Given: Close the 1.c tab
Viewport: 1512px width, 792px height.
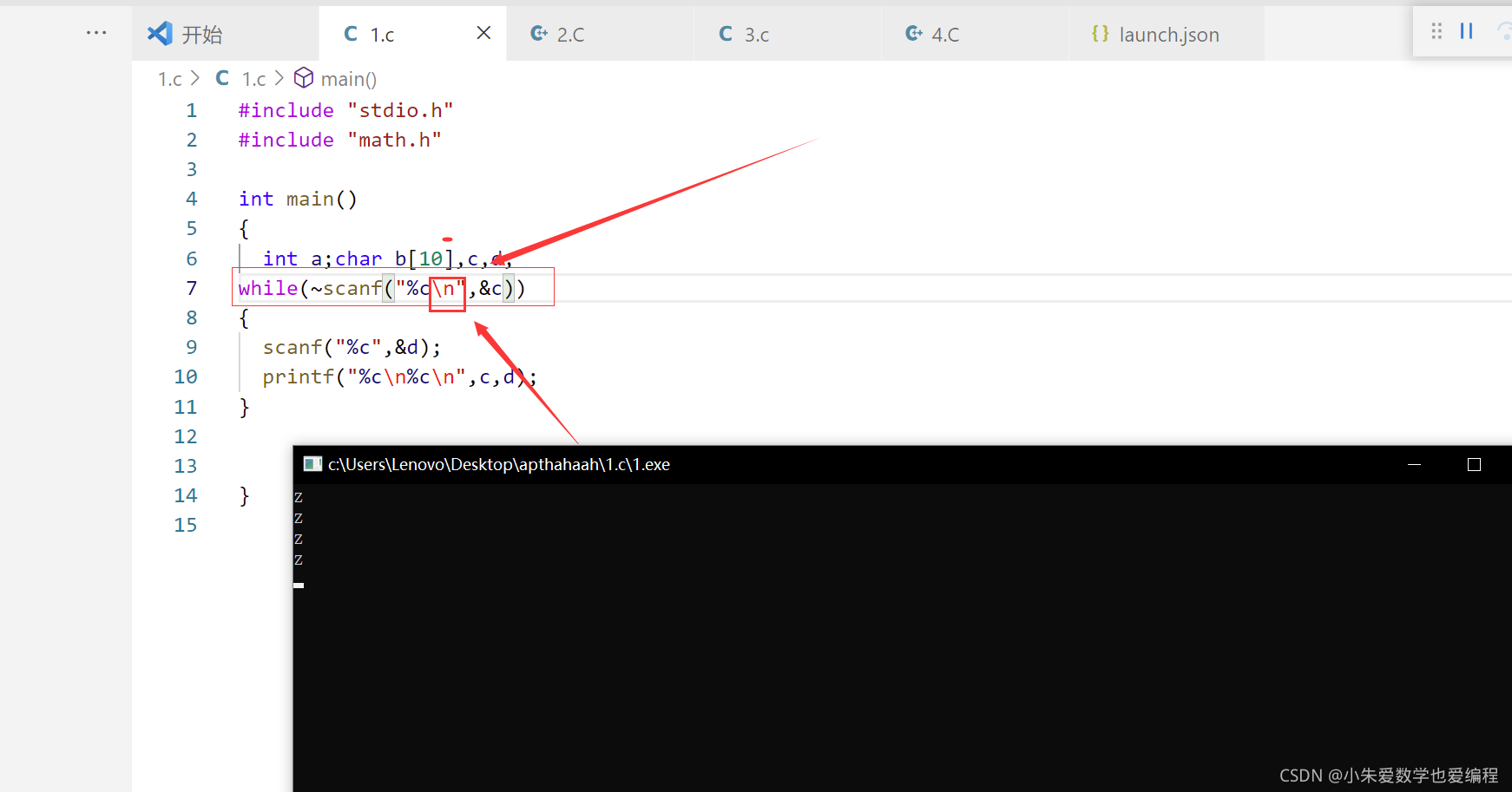Looking at the screenshot, I should [483, 33].
